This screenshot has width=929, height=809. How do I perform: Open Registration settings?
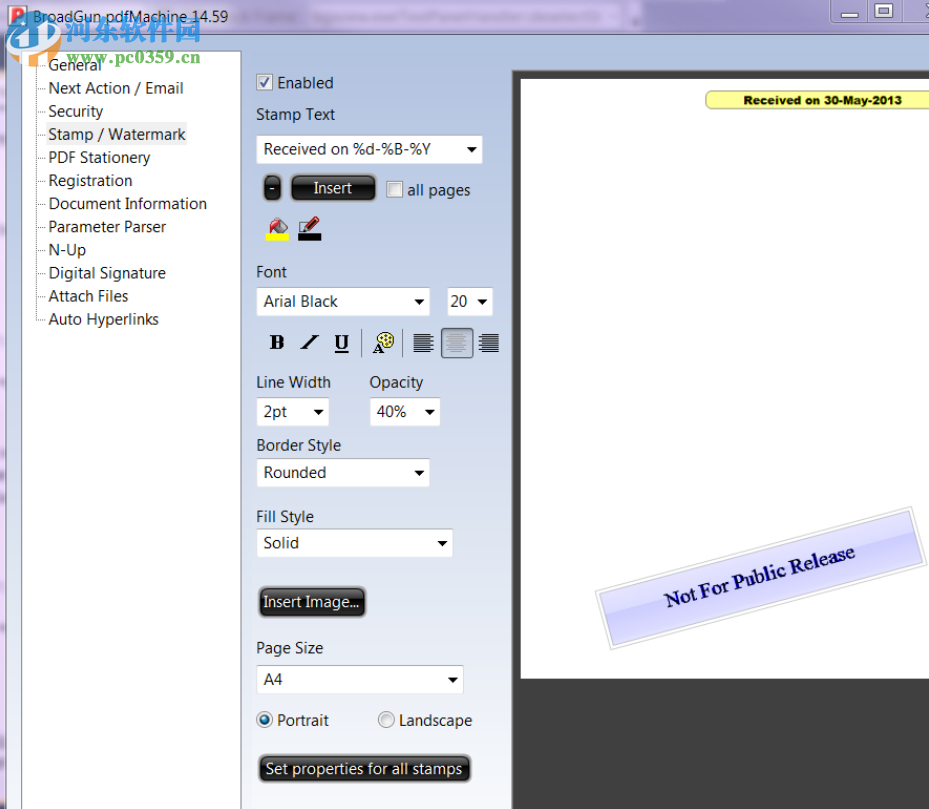(90, 181)
